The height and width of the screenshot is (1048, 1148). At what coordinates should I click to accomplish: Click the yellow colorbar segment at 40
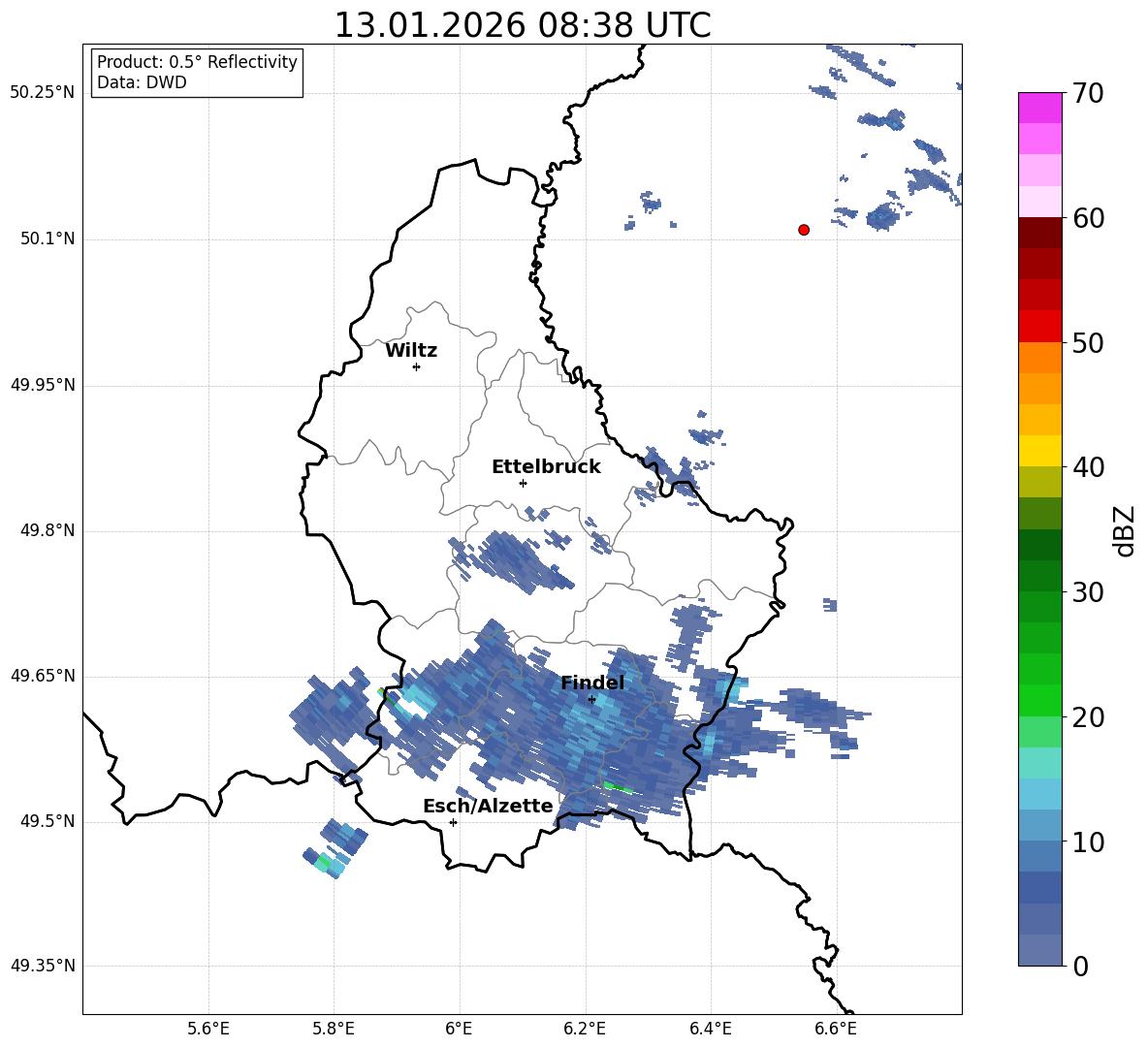point(1040,451)
